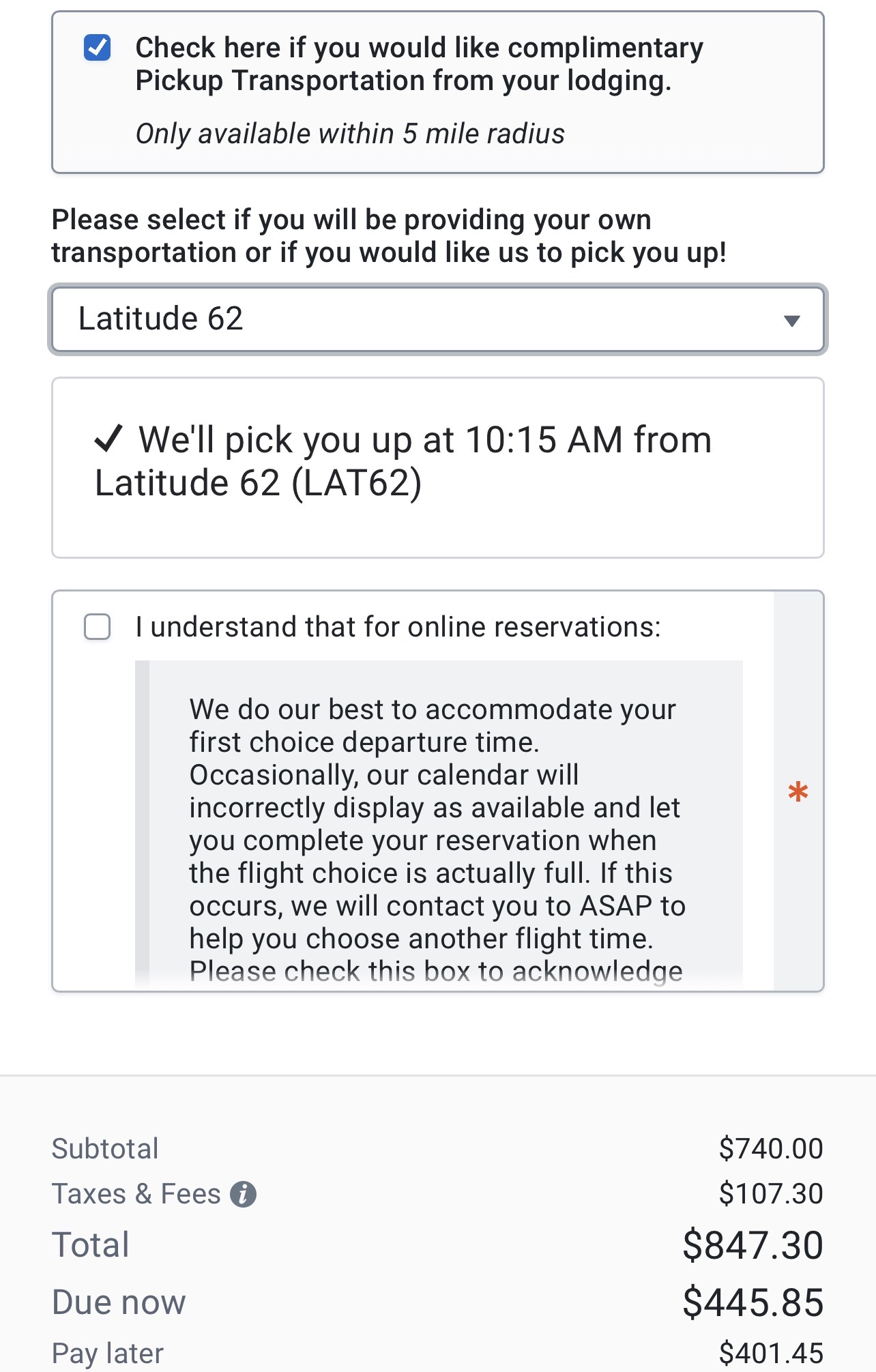Click the Subtotal $740.00 amount
Viewport: 876px width, 1372px height.
[771, 1149]
